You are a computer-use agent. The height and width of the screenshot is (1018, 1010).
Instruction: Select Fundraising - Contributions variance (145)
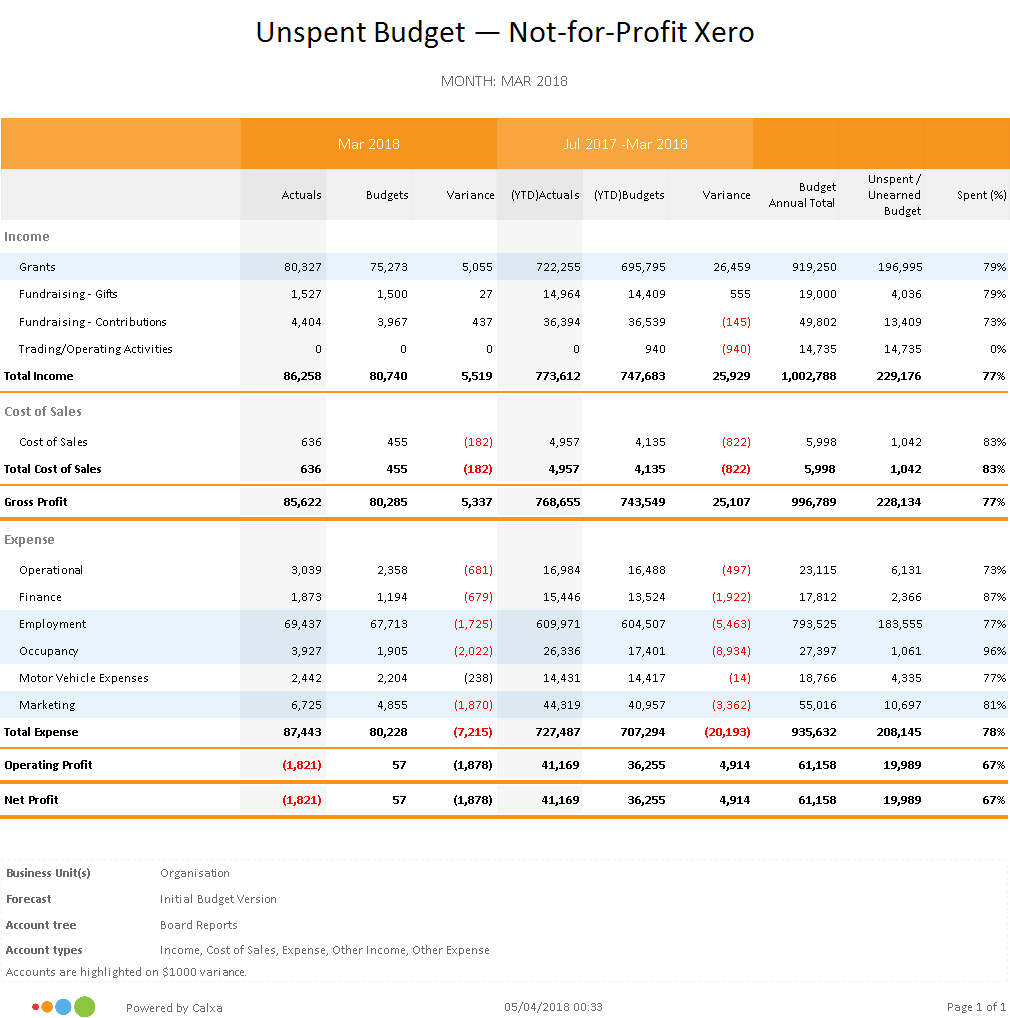click(736, 322)
